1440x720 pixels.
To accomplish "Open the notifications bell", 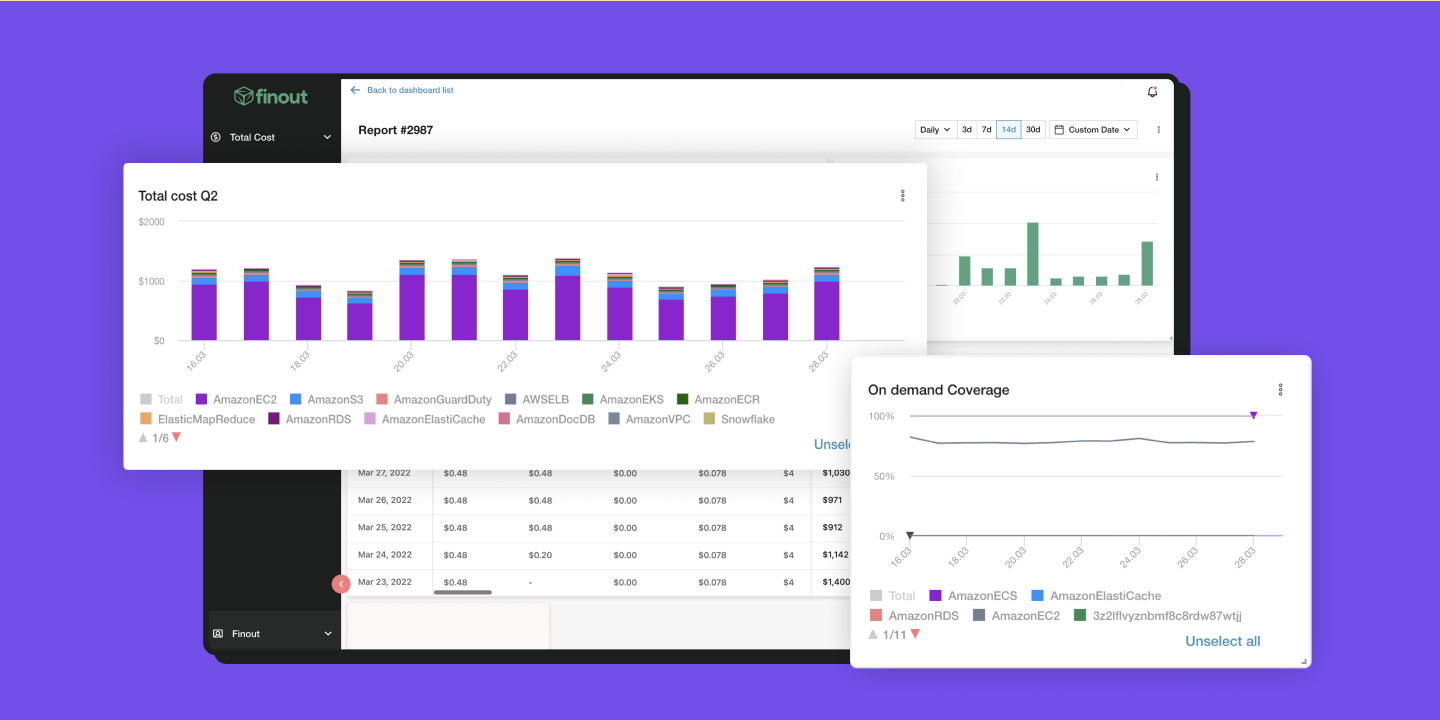I will tap(1152, 91).
